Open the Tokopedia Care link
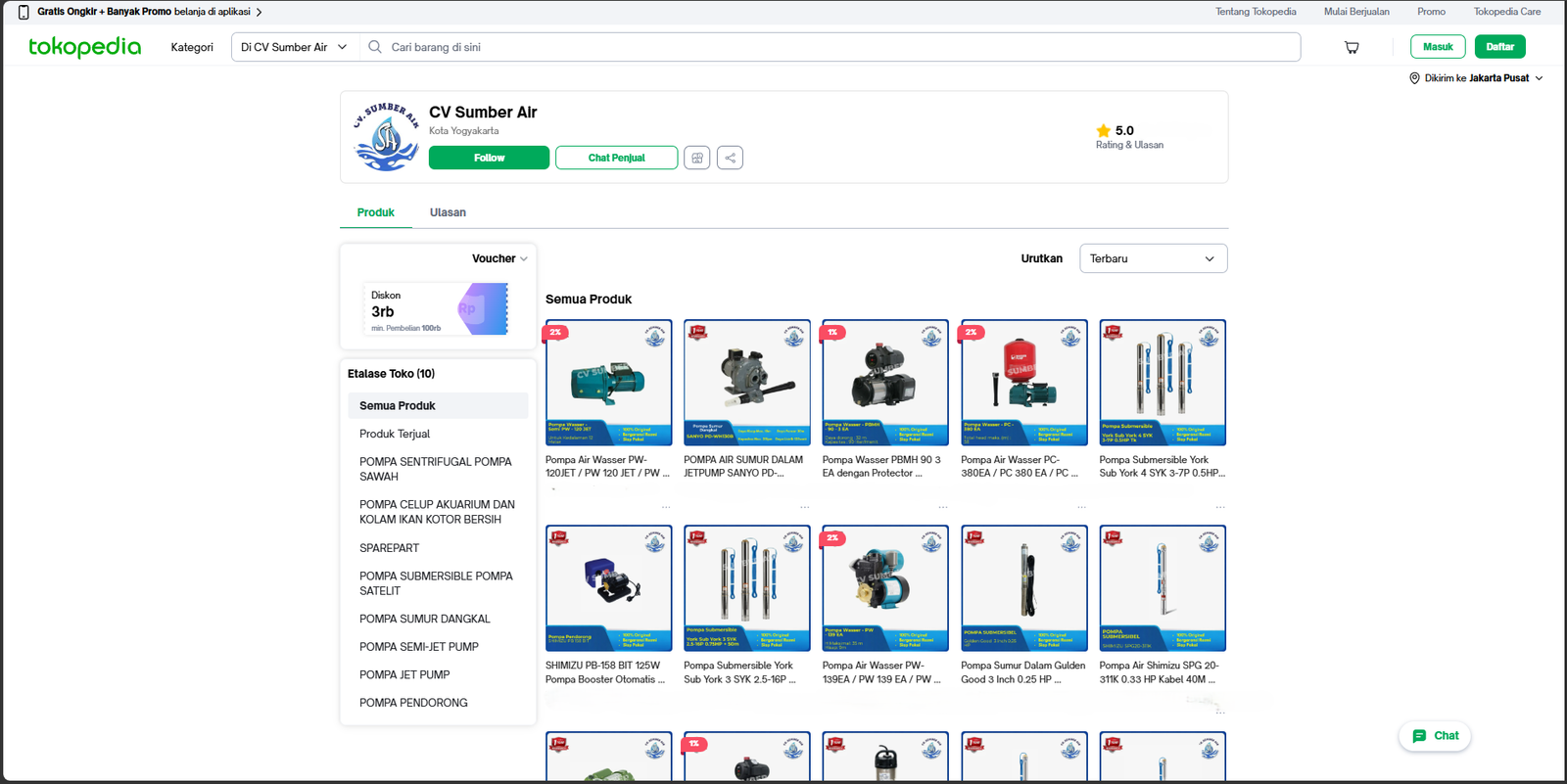1567x784 pixels. click(1507, 12)
